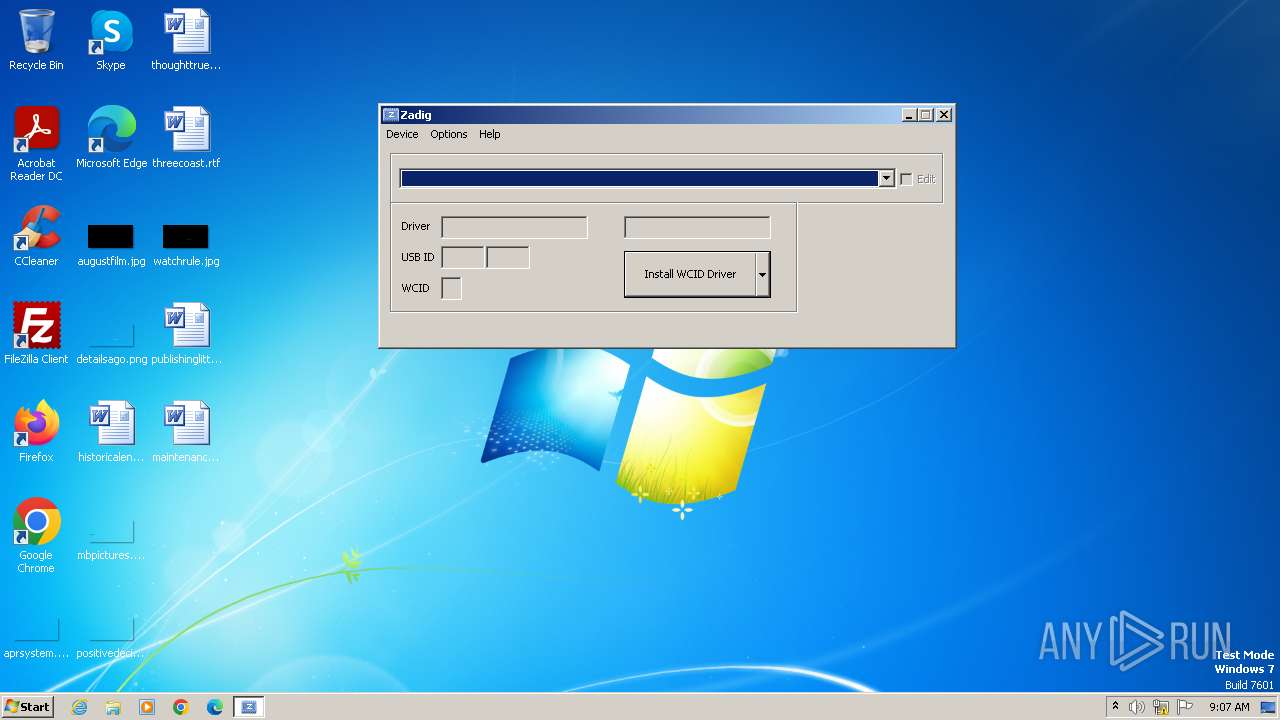Click the Show desktop button

[x=1269, y=707]
